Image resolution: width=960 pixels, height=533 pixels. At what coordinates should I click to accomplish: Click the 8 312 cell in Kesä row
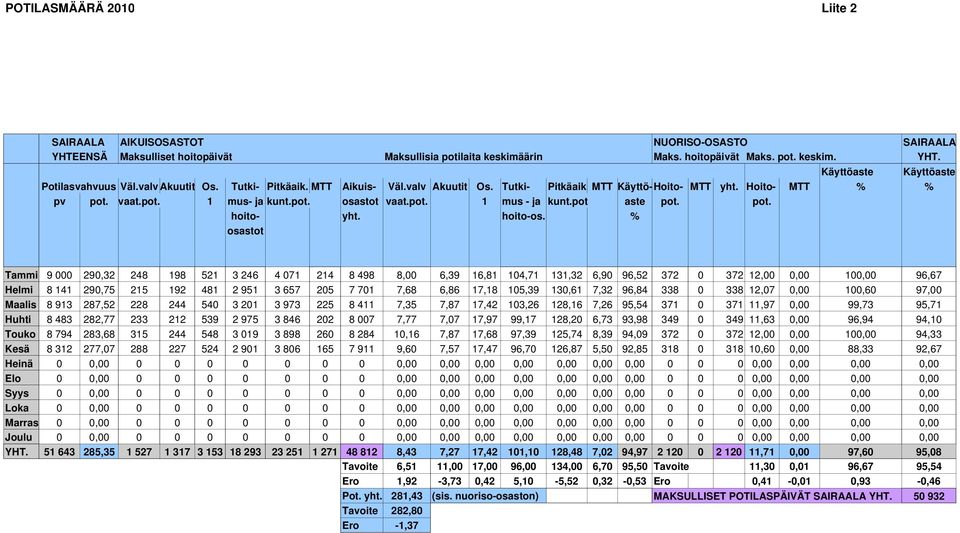[59, 349]
